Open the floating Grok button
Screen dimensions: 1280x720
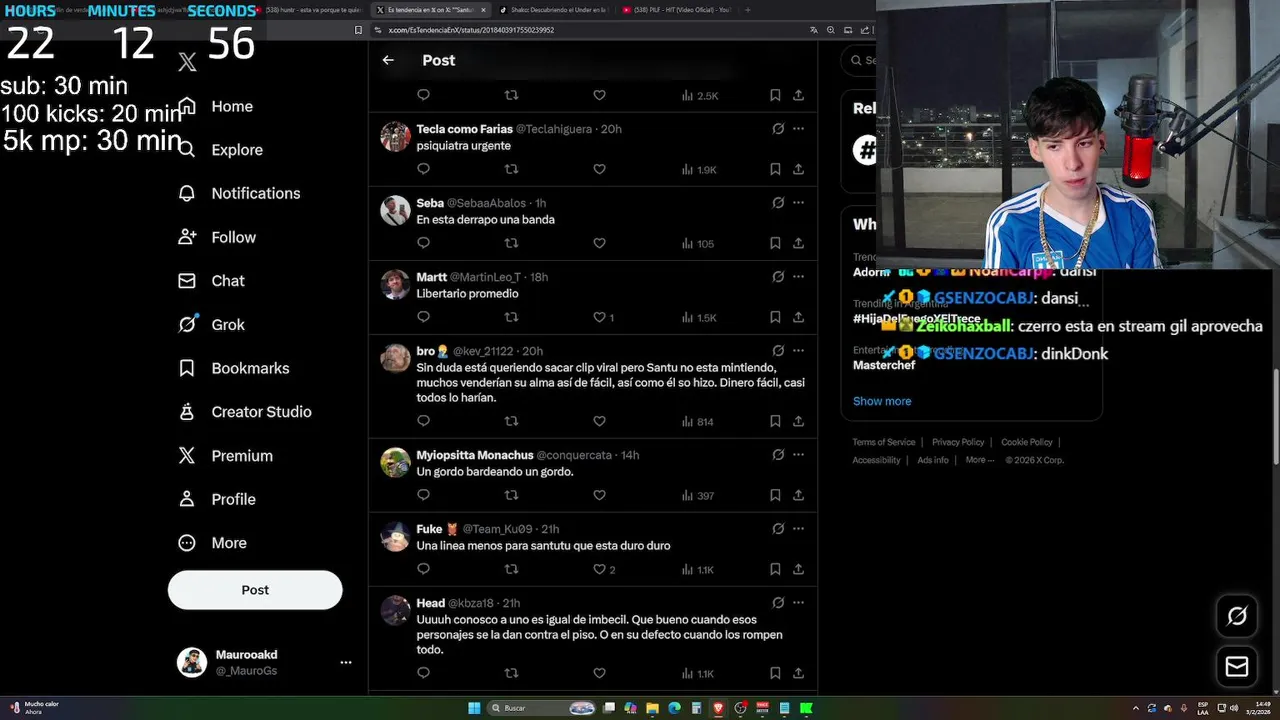tap(1237, 616)
